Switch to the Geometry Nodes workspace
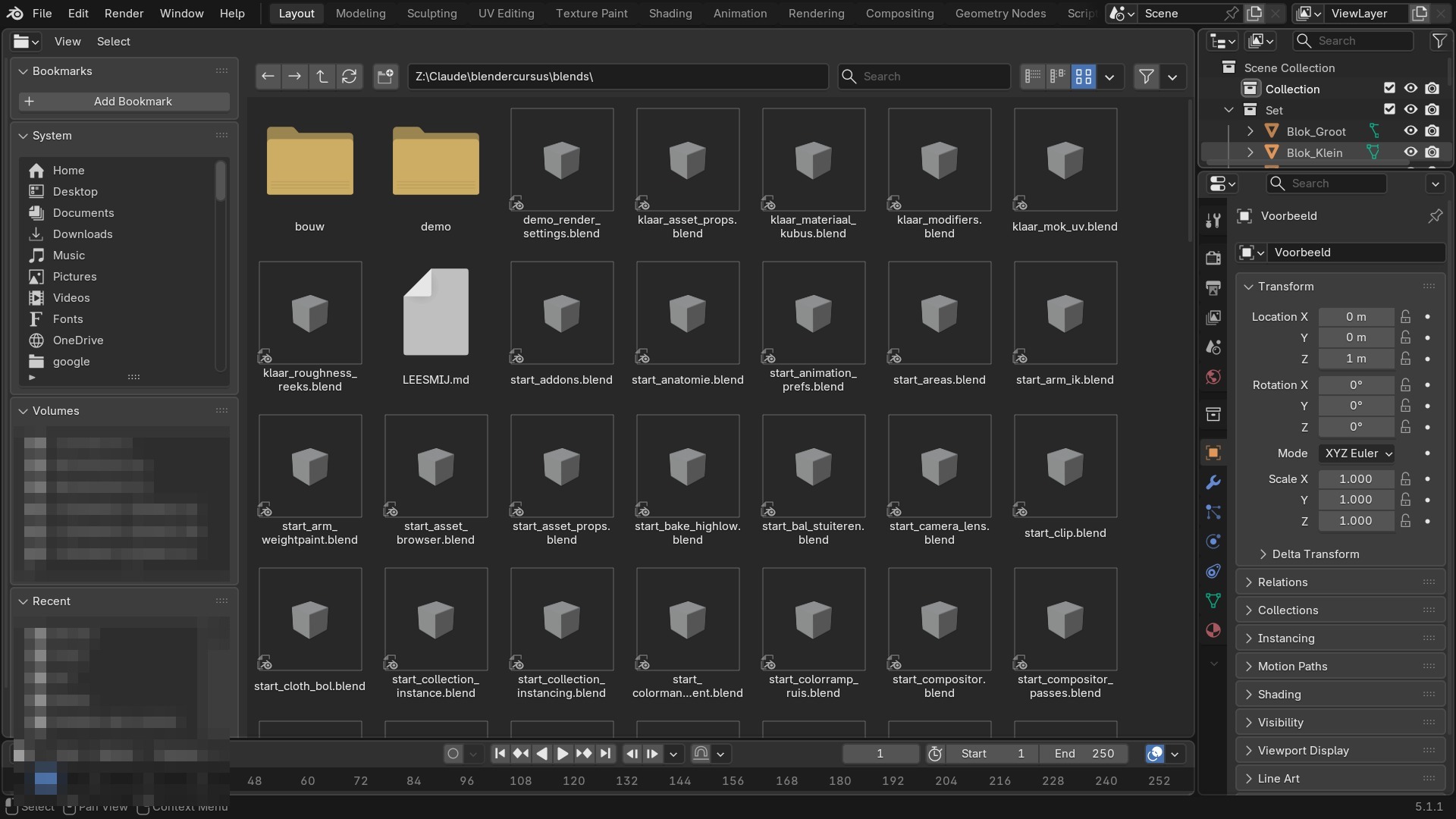Image resolution: width=1456 pixels, height=819 pixels. (1000, 14)
